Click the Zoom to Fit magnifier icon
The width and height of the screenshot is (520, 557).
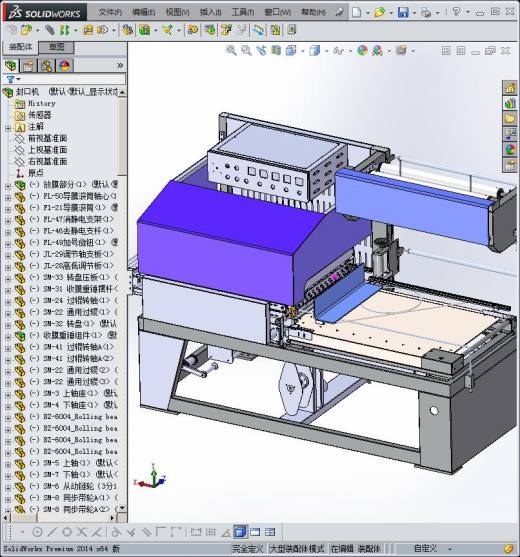pos(231,50)
